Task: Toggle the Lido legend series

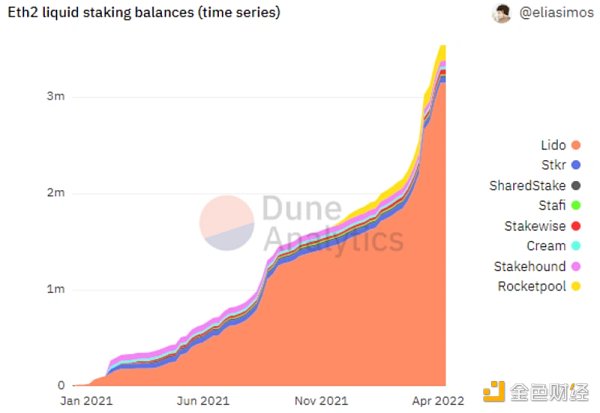Action: (547, 145)
